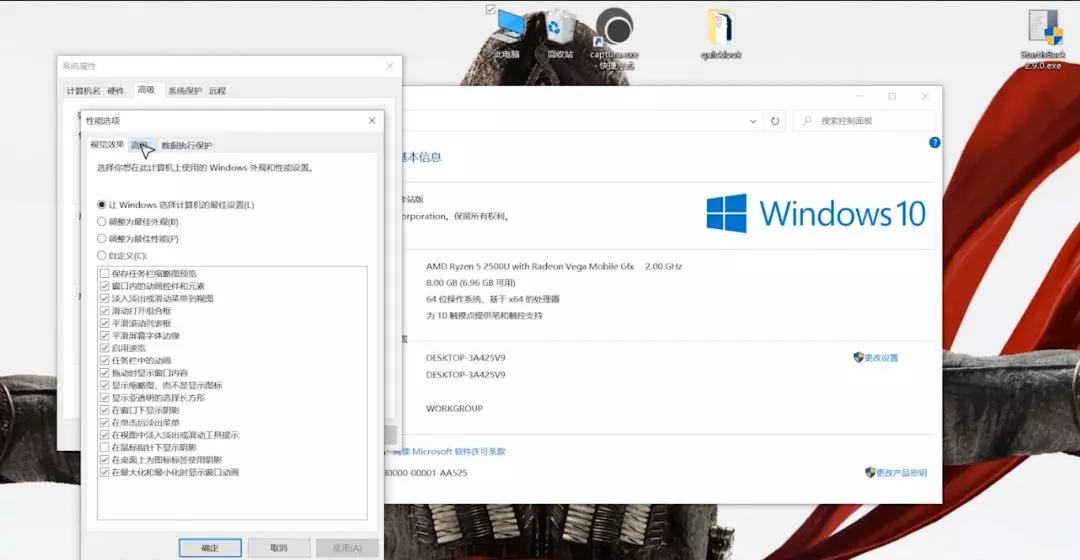The width and height of the screenshot is (1080, 560).
Task: Uncheck 在视图中淡入淡出或滑动工具提示 checkbox
Action: (105, 435)
